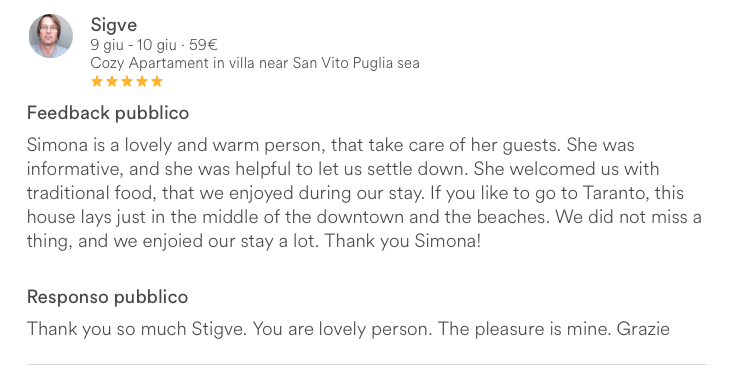Click the words San Vito Puglia sea
Viewport: 738px width, 367px height.
356,63
